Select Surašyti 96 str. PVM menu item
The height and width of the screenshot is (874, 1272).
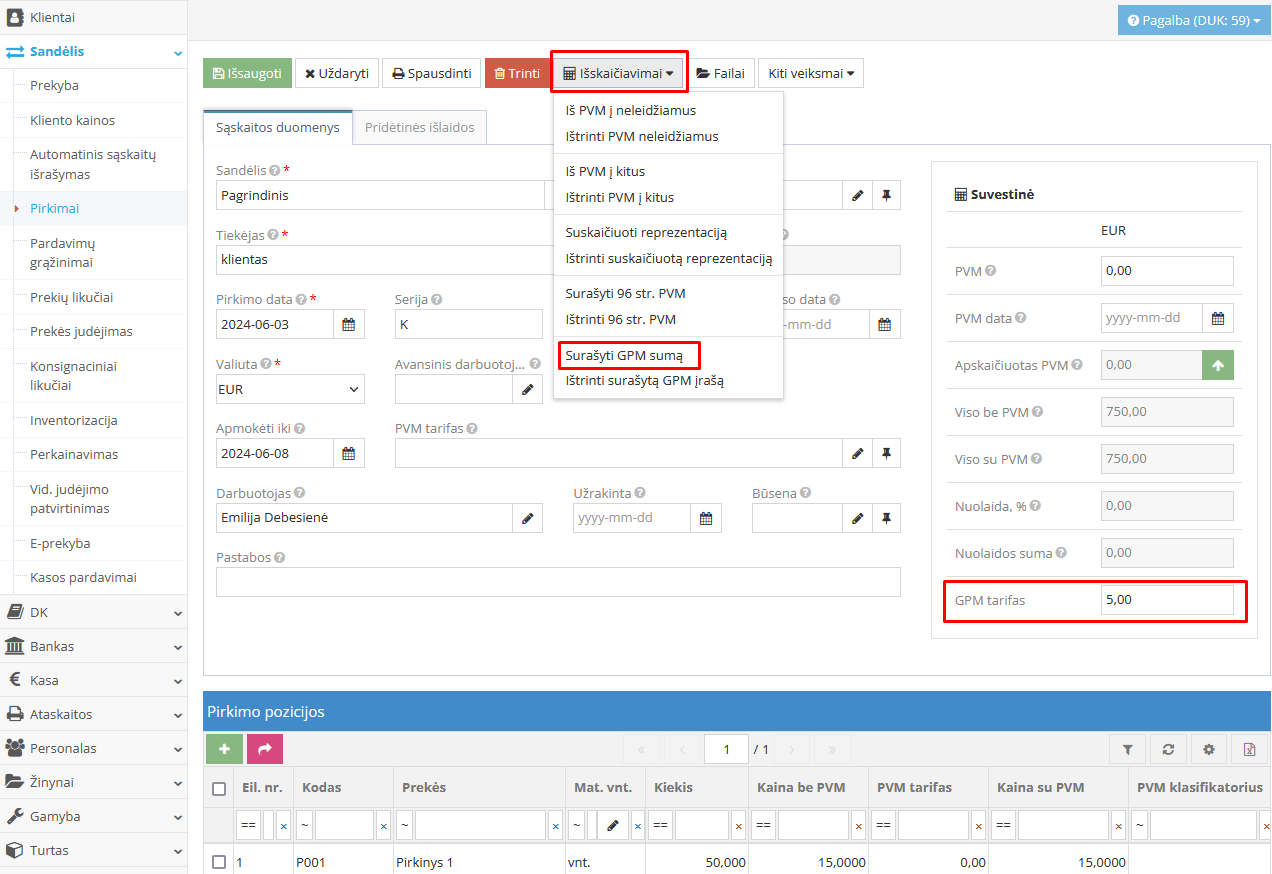click(x=625, y=293)
